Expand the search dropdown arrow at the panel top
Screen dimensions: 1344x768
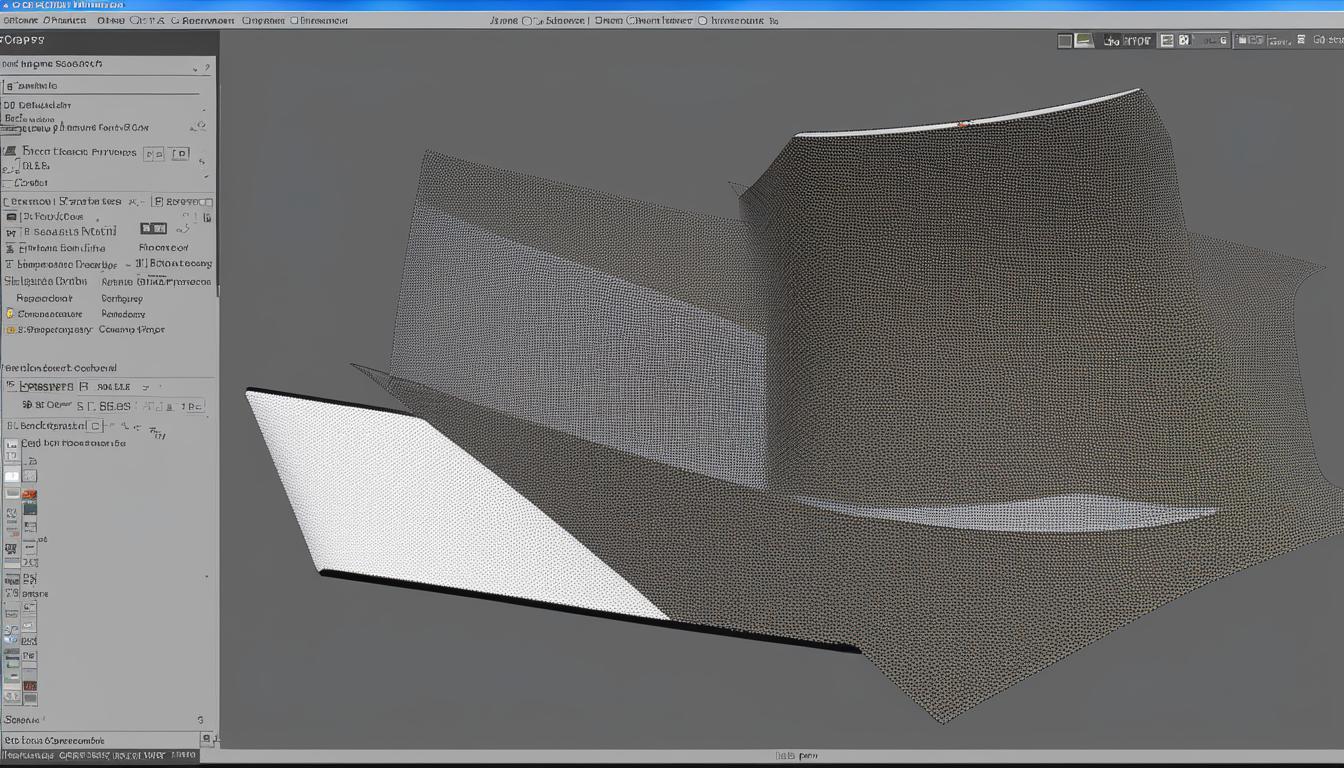[196, 66]
